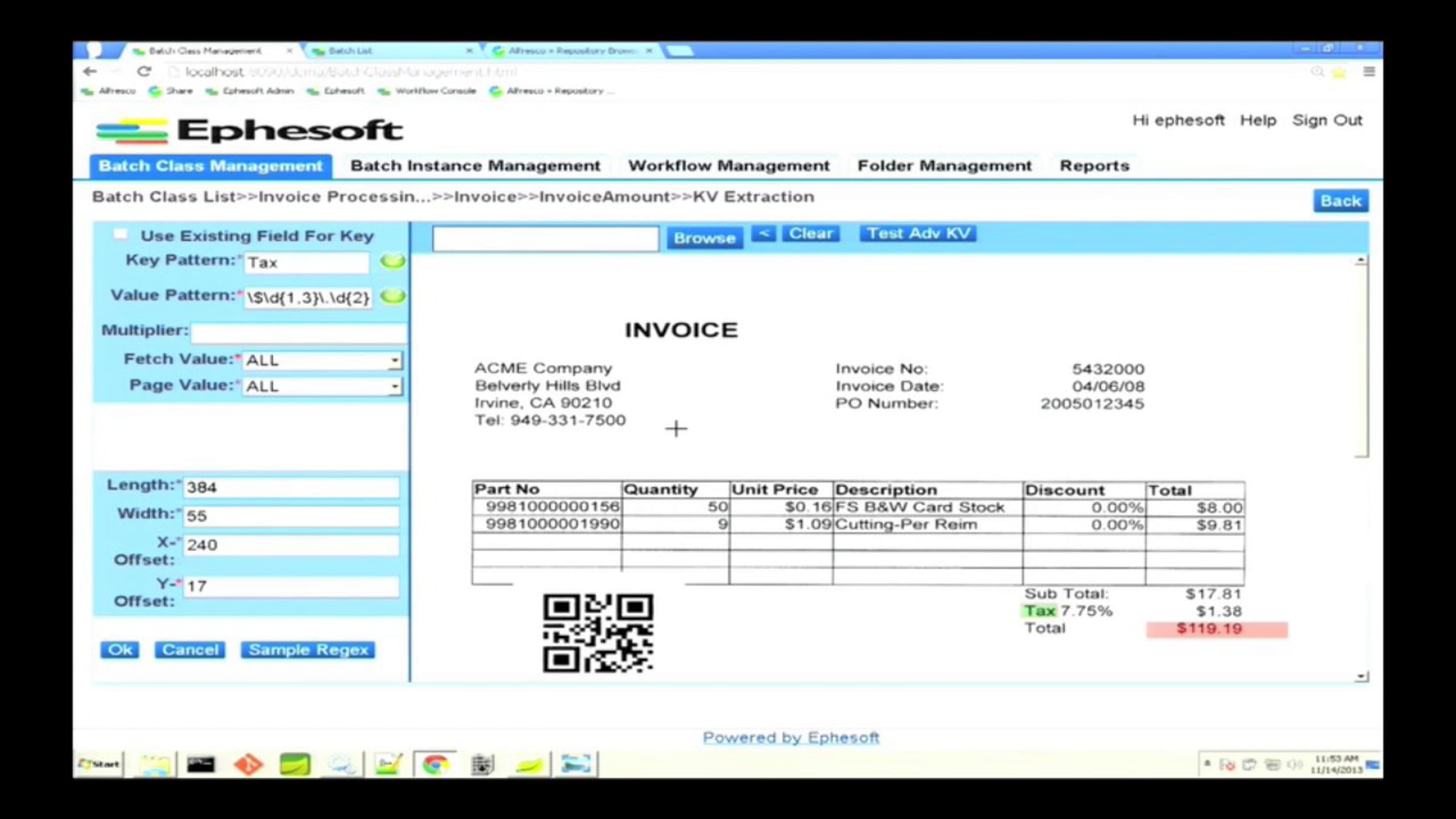Screen dimensions: 1456x819
Task: Click the browser back arrow
Action: (90, 72)
